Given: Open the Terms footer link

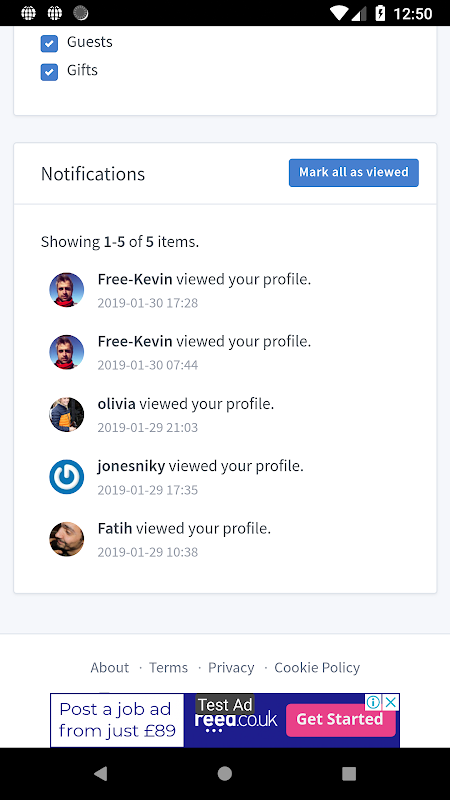Looking at the screenshot, I should click(x=168, y=667).
